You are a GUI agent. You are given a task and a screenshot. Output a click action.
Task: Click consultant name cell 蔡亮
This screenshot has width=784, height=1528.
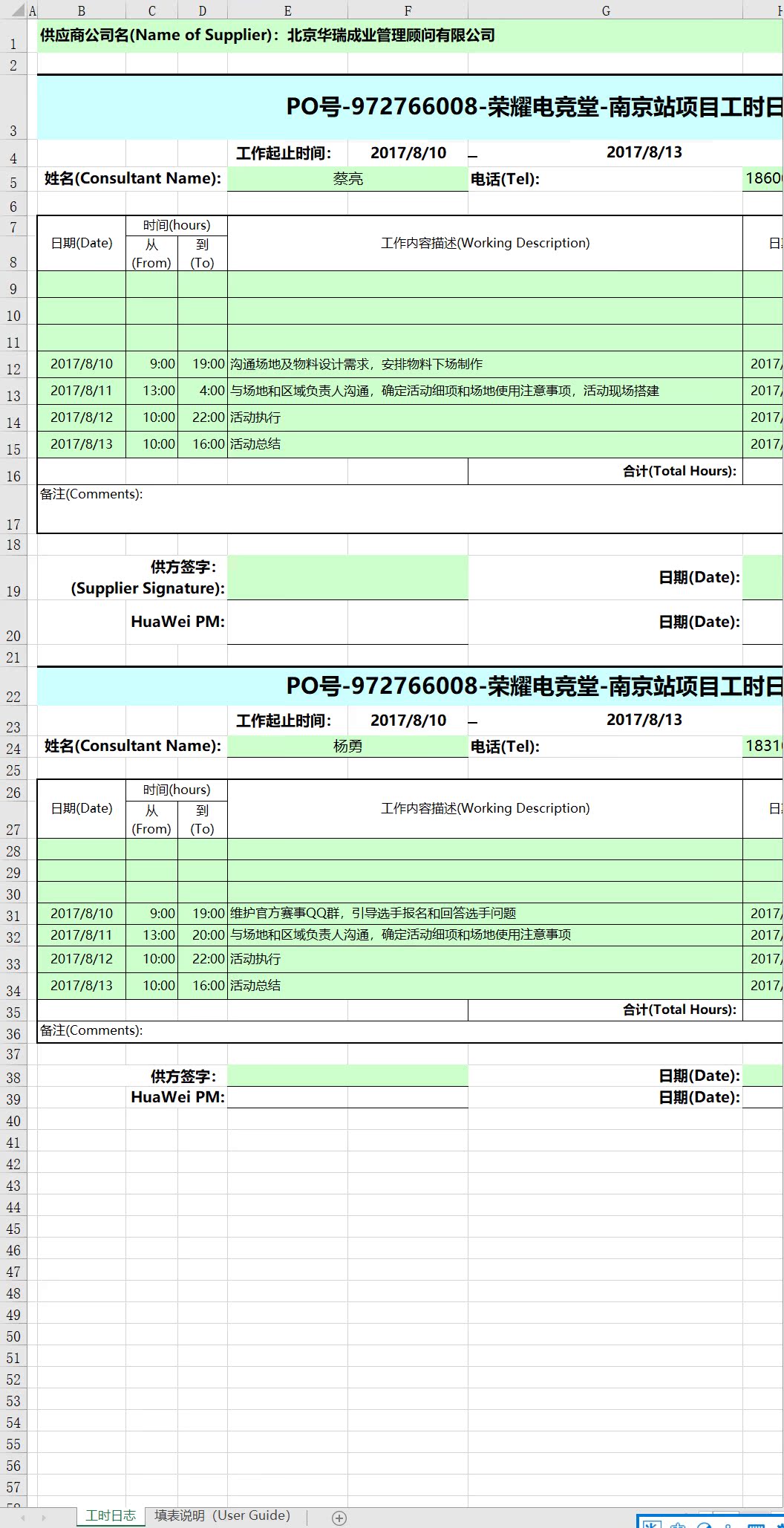coord(348,179)
